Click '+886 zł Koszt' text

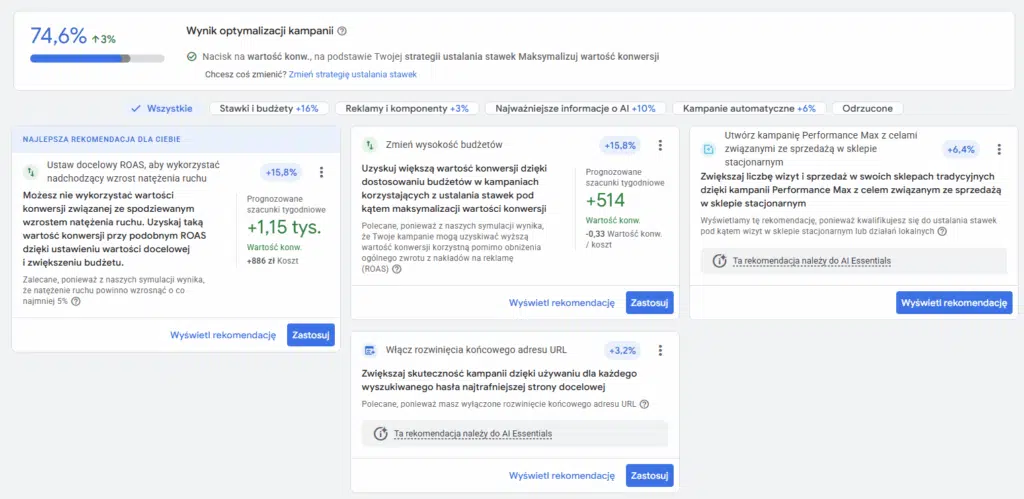point(272,261)
